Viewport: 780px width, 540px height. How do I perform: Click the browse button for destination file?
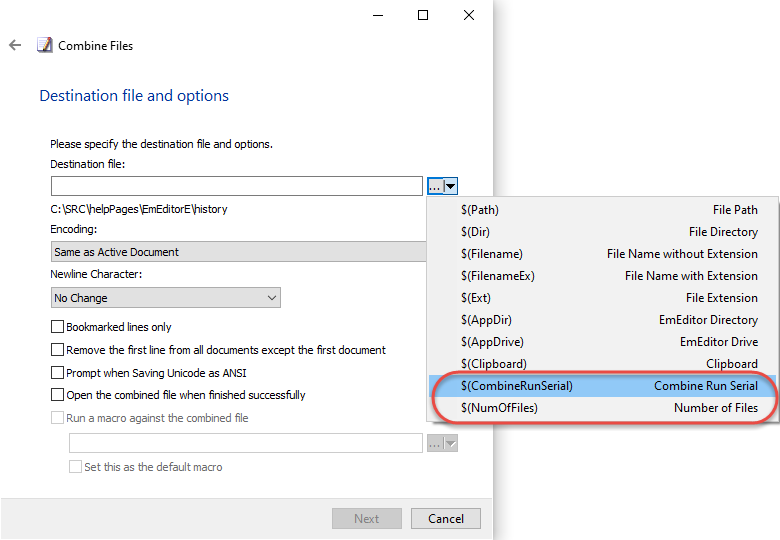tap(435, 186)
